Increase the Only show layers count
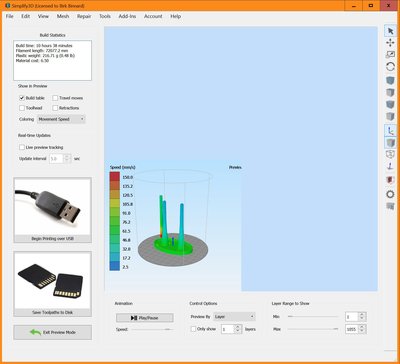Image resolution: width=400 pixels, height=364 pixels. (238, 327)
